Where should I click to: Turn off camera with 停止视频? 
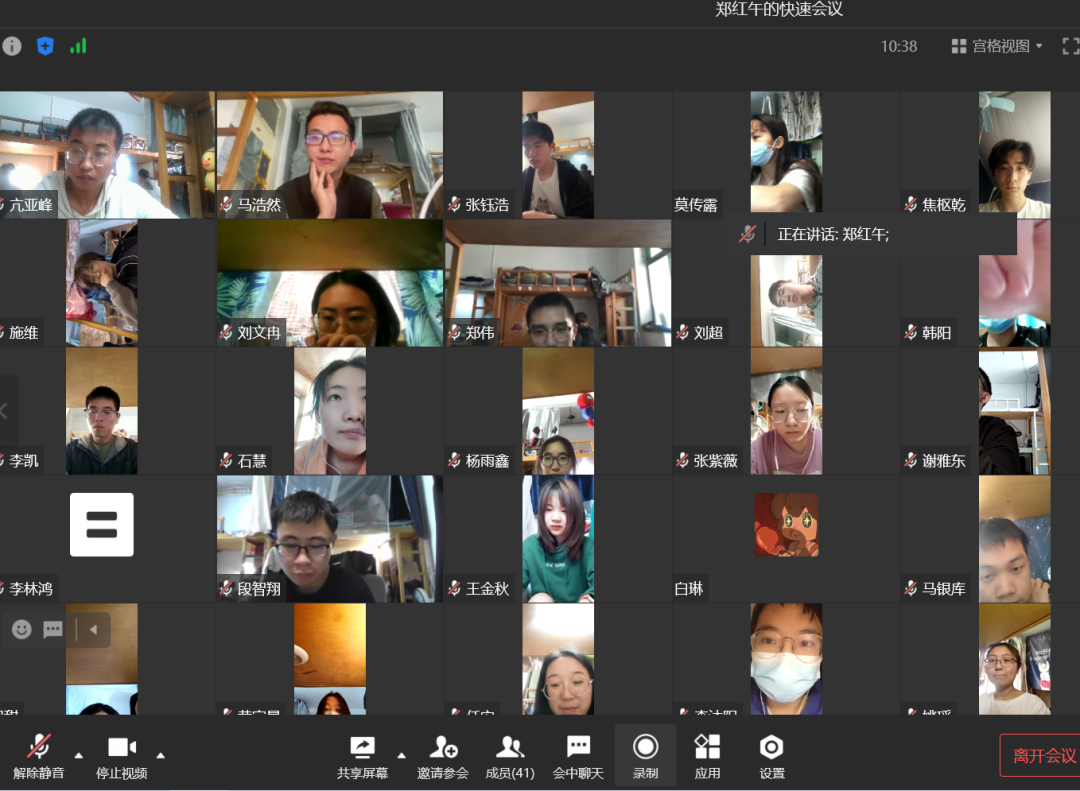(121, 756)
